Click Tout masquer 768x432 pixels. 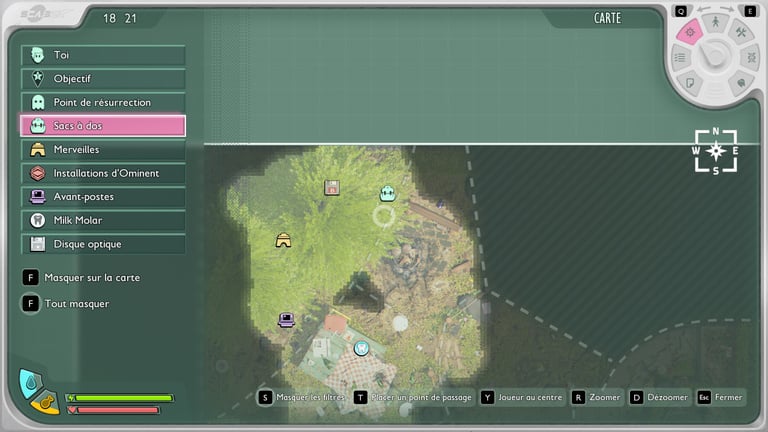66,304
